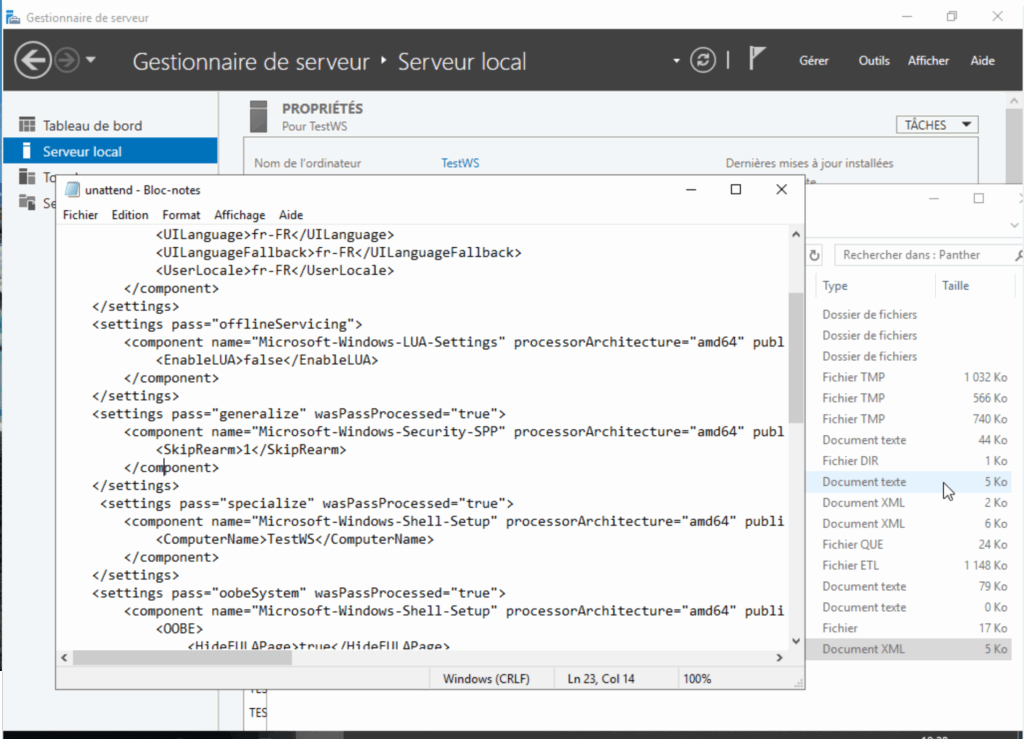
Task: Click the Notepad vertical scrollbar down arrow
Action: pos(796,641)
